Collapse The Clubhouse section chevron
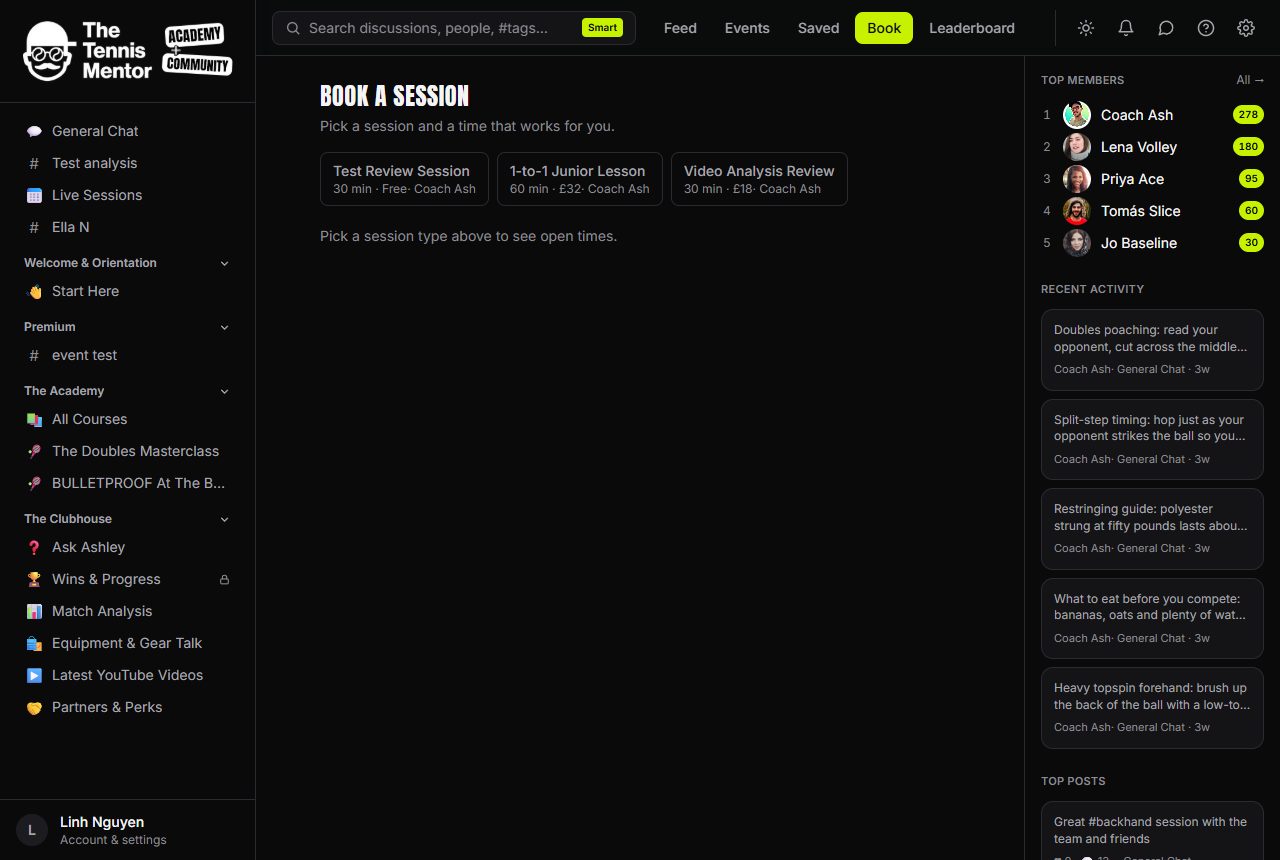 pos(224,519)
